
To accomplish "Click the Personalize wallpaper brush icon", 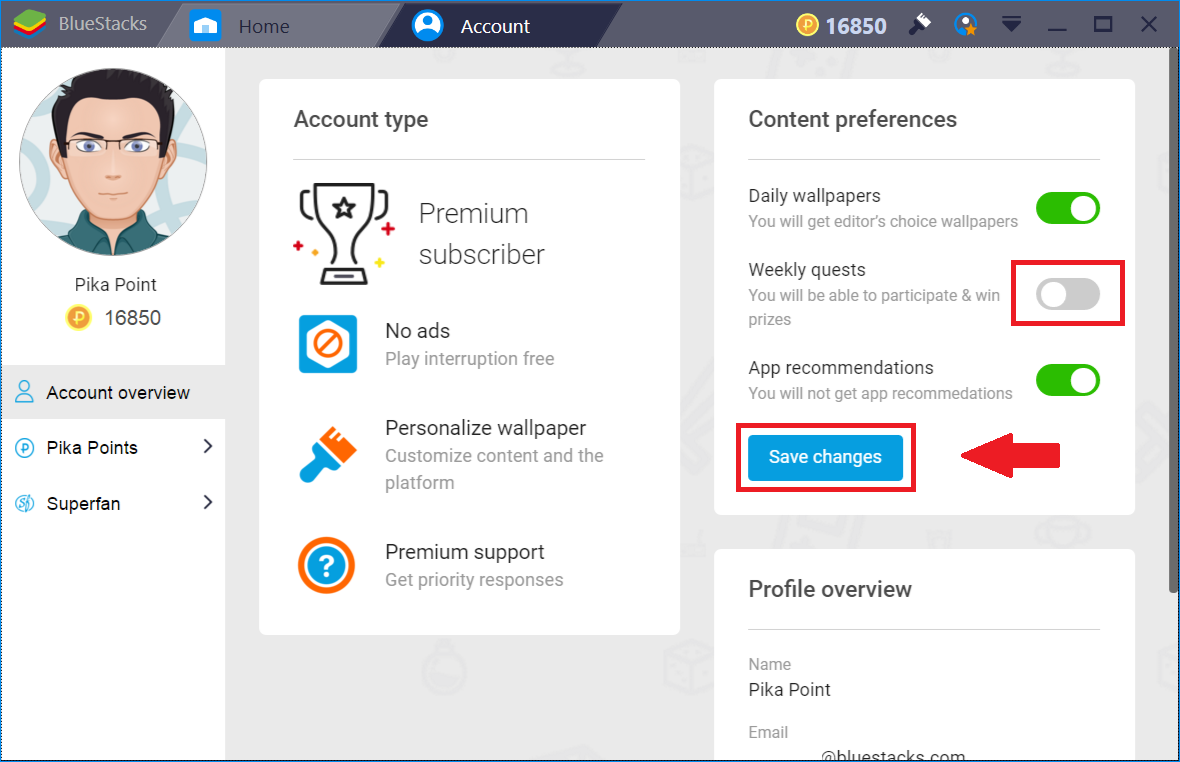I will tap(327, 454).
